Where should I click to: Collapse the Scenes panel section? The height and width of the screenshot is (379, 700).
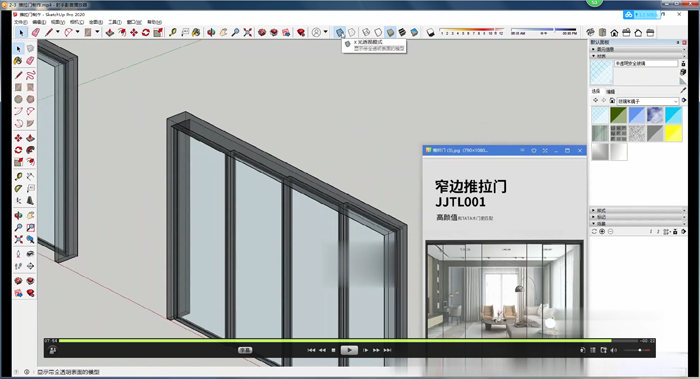tap(638, 224)
